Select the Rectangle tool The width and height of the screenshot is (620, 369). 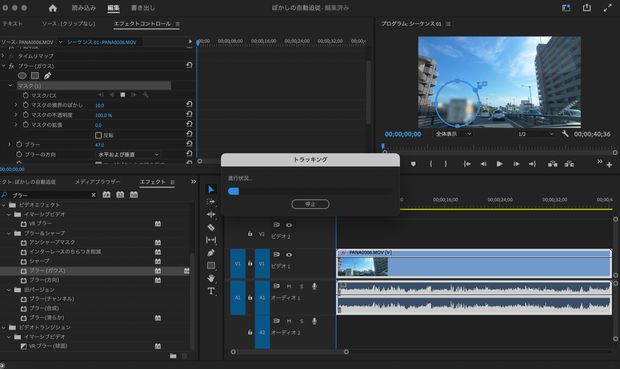coord(211,265)
